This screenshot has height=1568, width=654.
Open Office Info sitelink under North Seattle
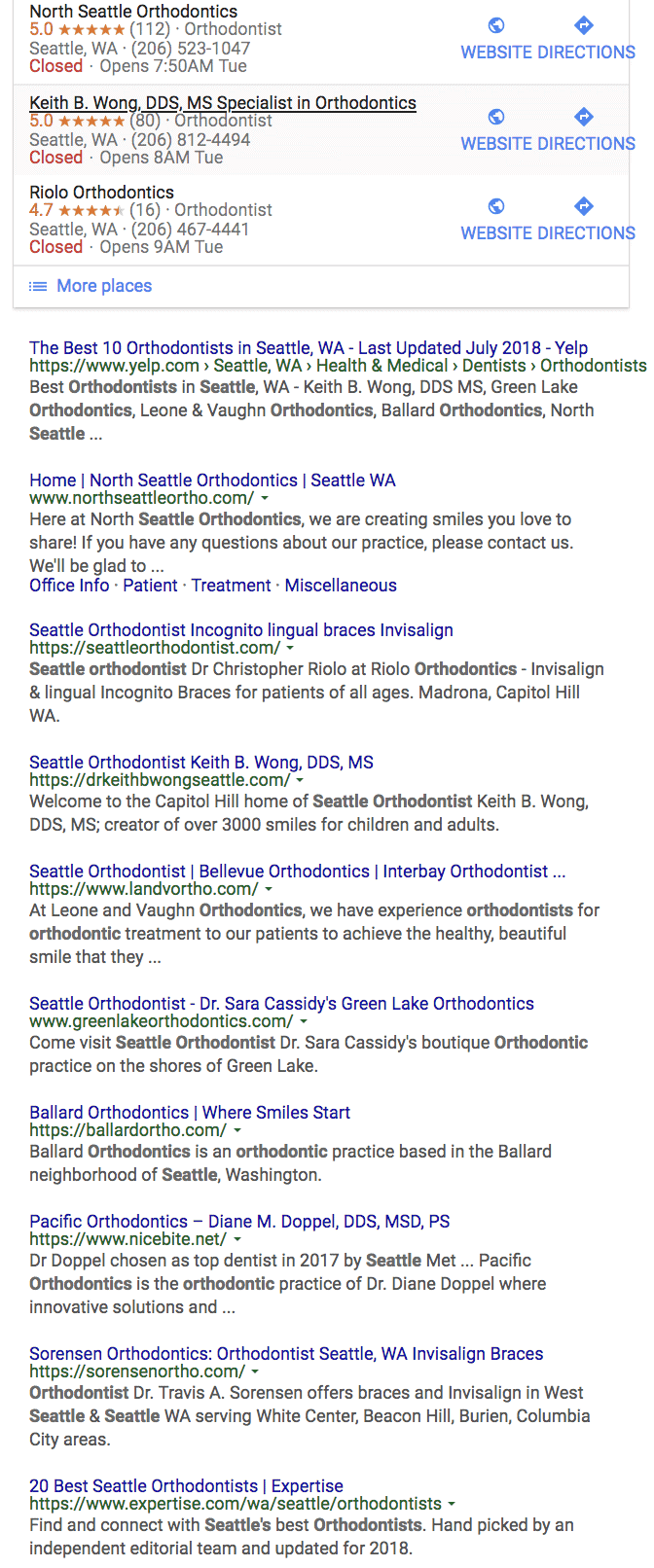pyautogui.click(x=69, y=586)
